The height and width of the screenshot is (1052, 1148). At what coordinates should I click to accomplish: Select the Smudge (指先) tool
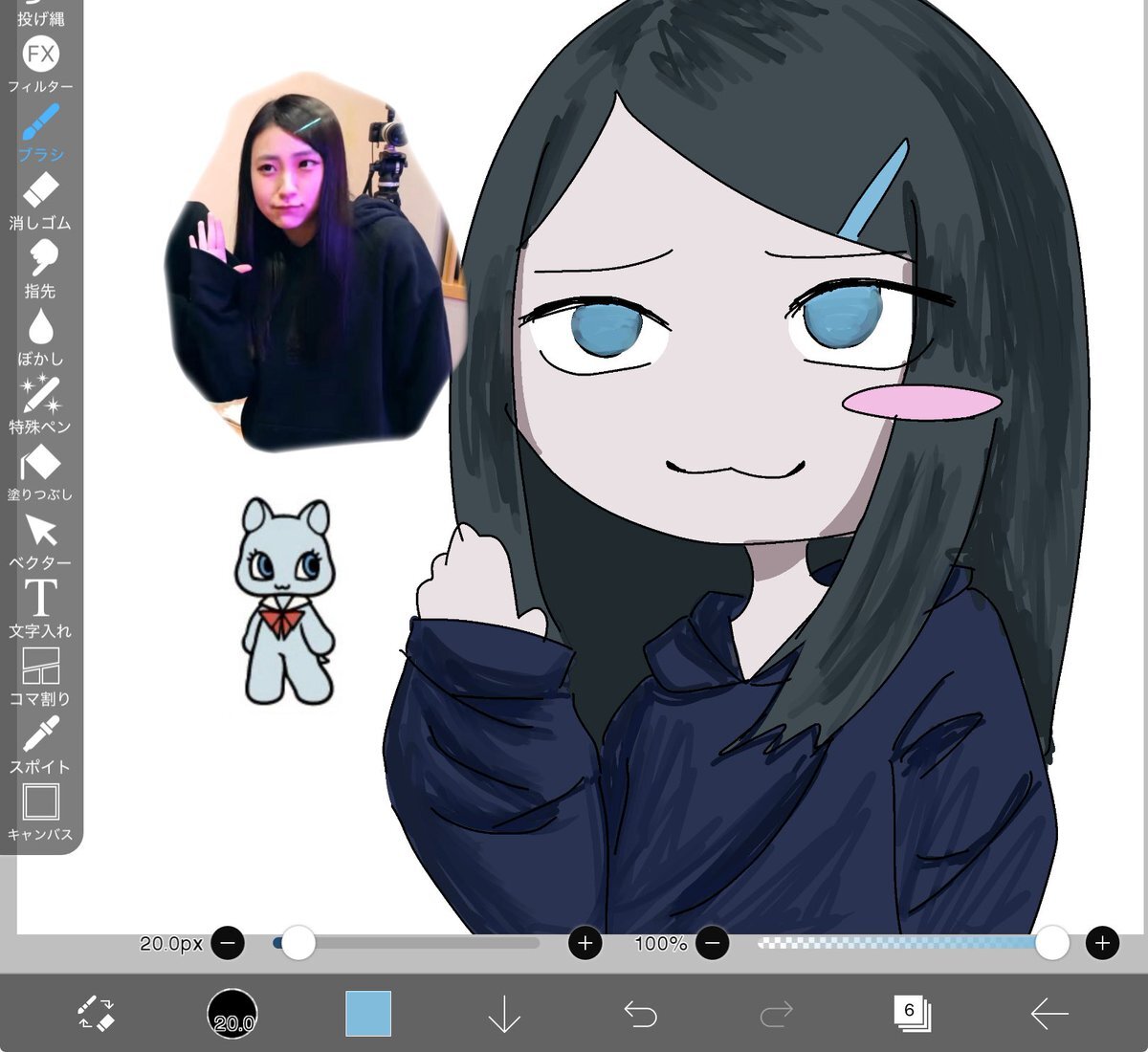(x=40, y=270)
